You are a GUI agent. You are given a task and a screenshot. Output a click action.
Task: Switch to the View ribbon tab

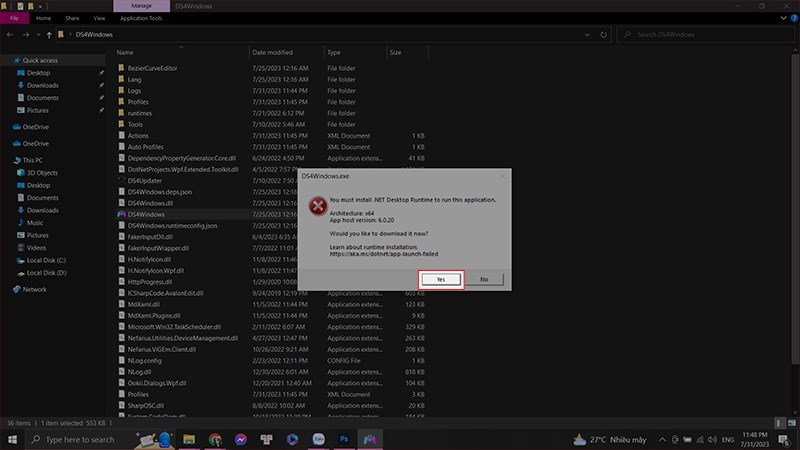pyautogui.click(x=99, y=18)
